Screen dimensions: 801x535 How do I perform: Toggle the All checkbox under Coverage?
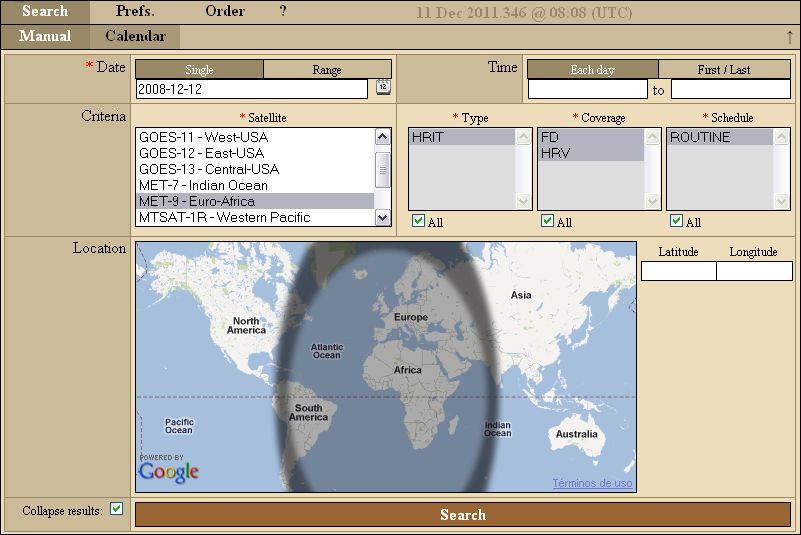[x=547, y=221]
